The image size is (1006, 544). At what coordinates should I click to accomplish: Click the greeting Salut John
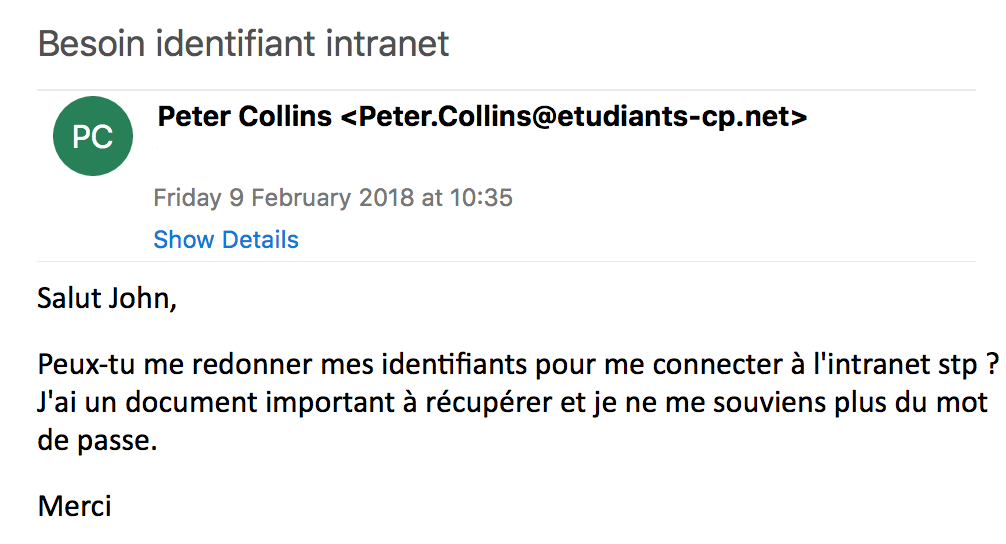tap(106, 299)
